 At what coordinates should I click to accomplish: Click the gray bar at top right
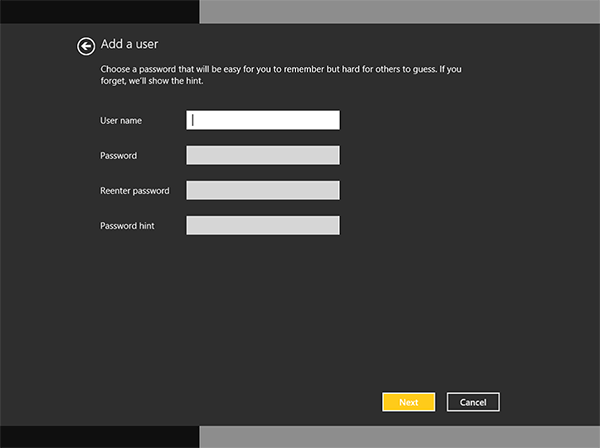(x=400, y=11)
